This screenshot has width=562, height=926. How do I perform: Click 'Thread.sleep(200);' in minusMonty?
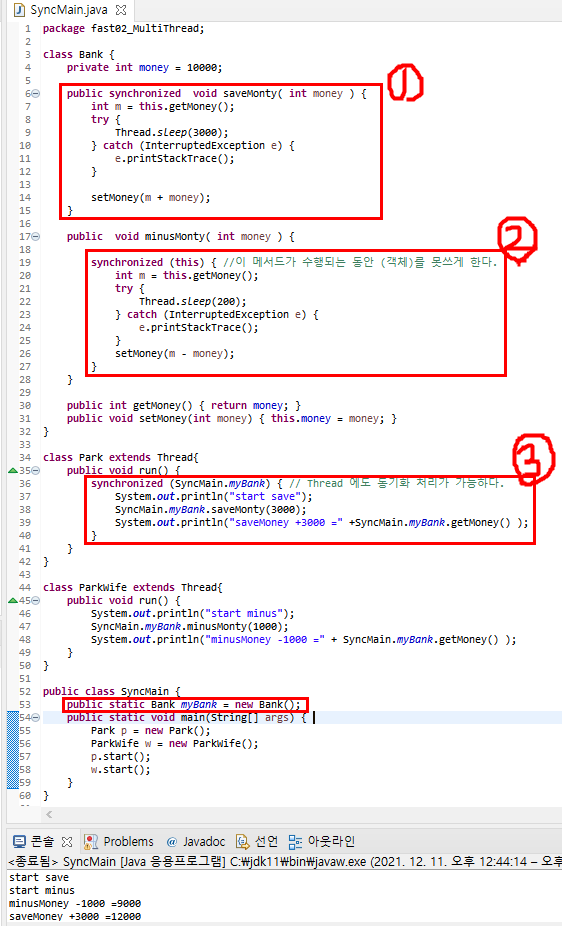192,301
